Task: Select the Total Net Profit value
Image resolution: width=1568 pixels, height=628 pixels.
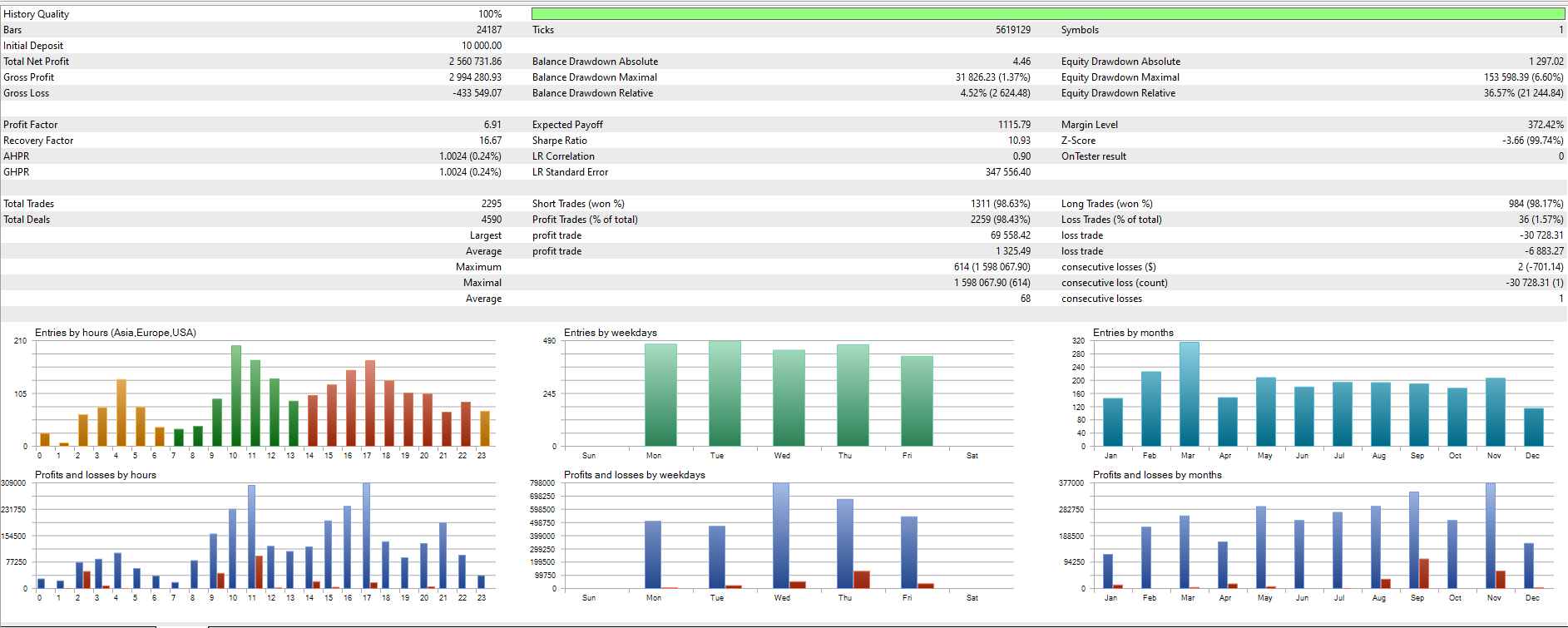Action: coord(475,62)
